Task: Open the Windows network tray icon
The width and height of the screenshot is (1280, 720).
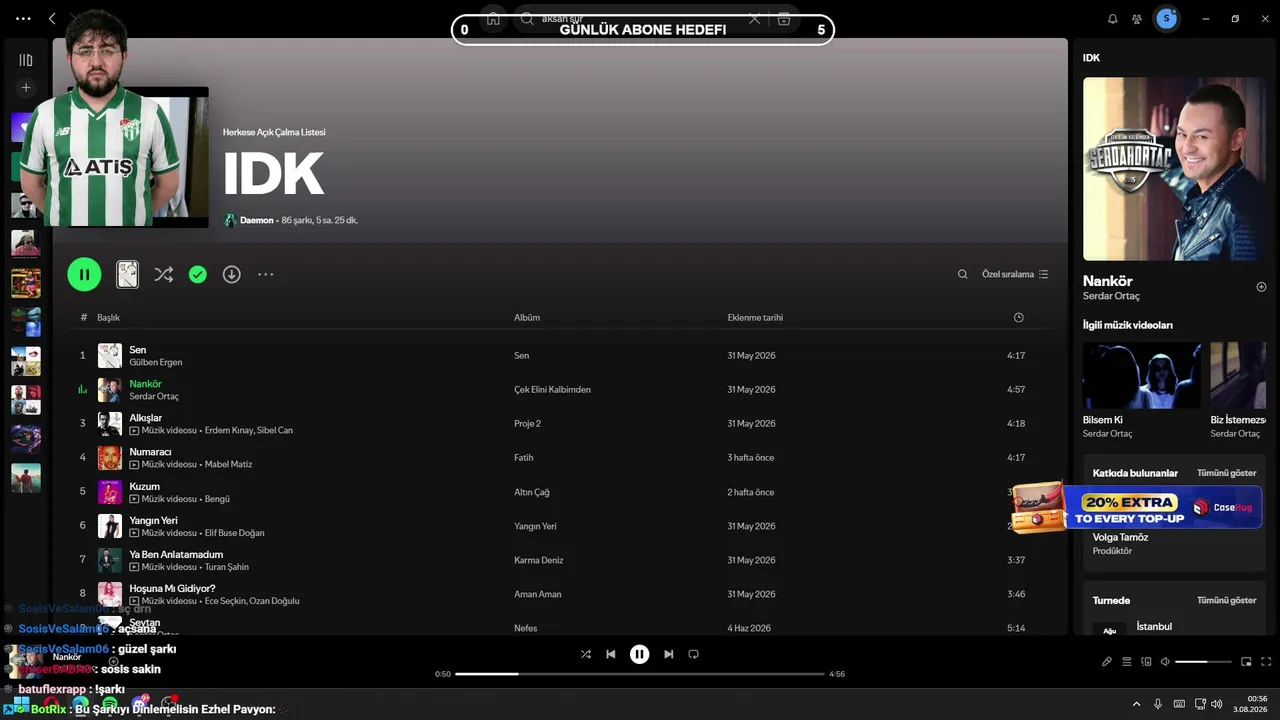Action: tap(1200, 704)
